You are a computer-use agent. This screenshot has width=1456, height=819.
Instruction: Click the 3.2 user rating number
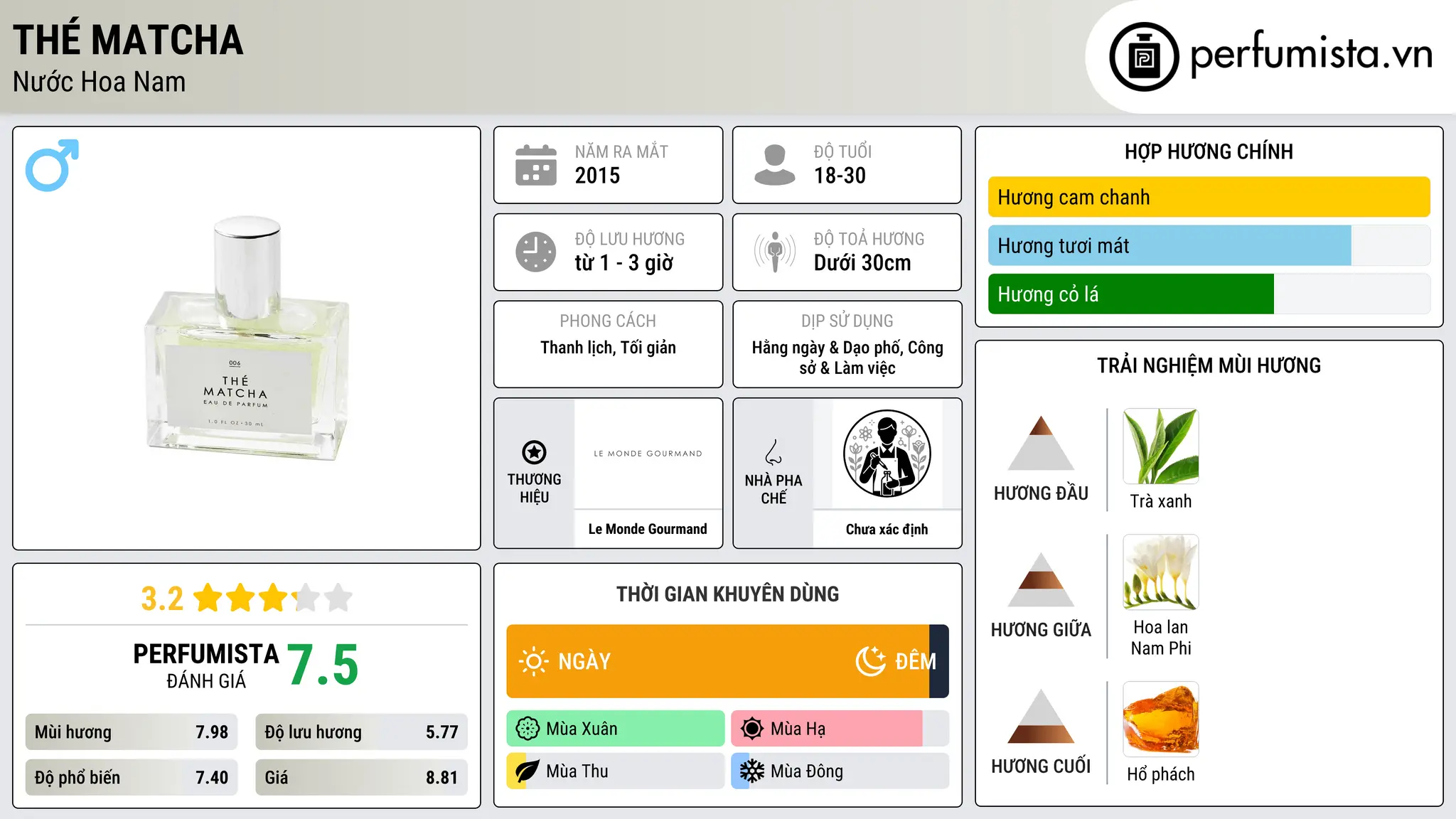coord(162,599)
